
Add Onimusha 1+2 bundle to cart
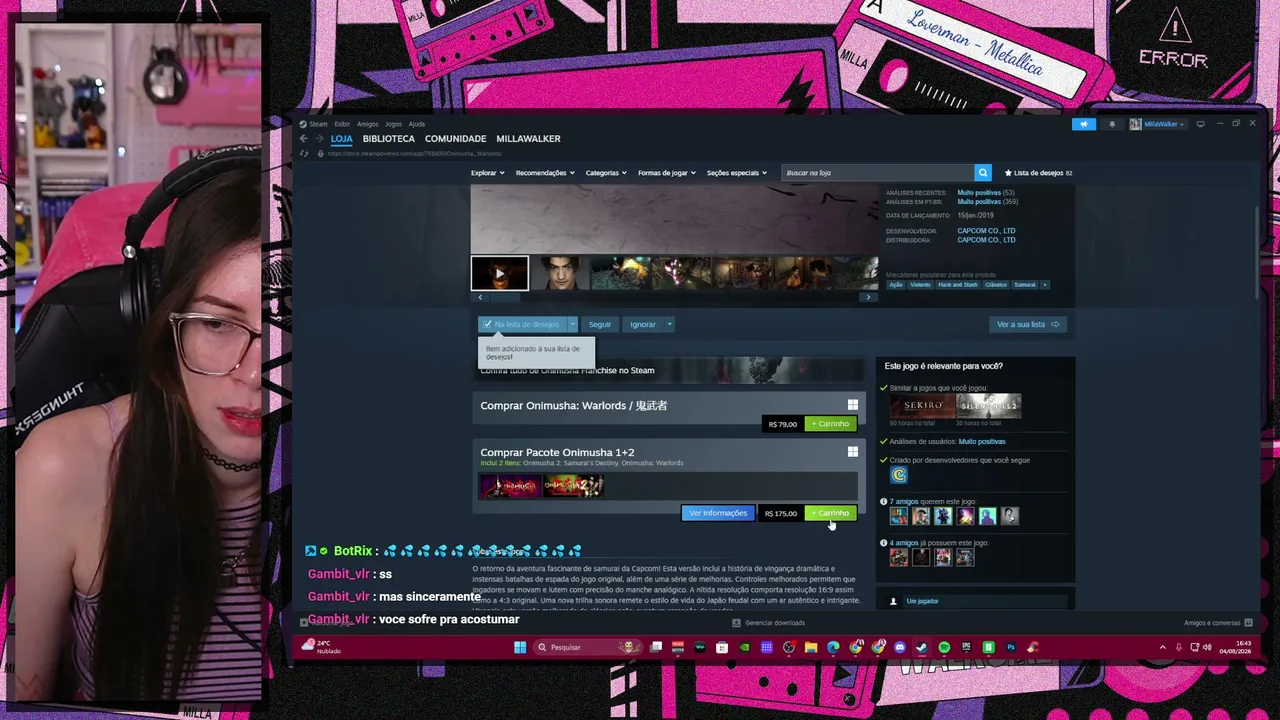(x=831, y=513)
